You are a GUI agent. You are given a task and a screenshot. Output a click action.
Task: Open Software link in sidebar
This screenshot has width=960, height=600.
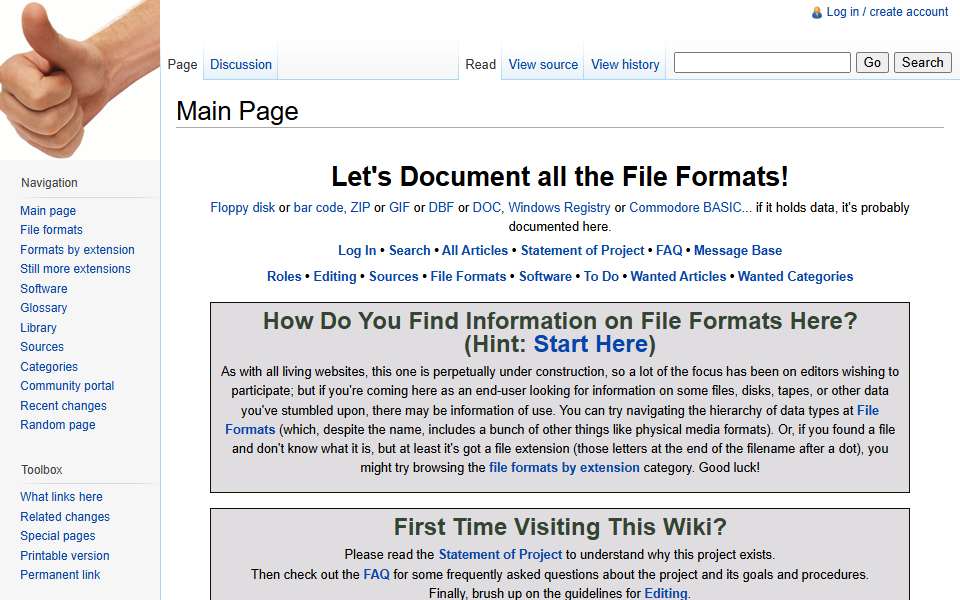click(43, 288)
